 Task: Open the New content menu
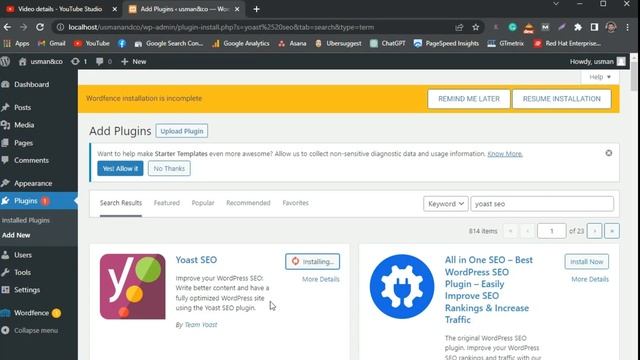(x=133, y=61)
